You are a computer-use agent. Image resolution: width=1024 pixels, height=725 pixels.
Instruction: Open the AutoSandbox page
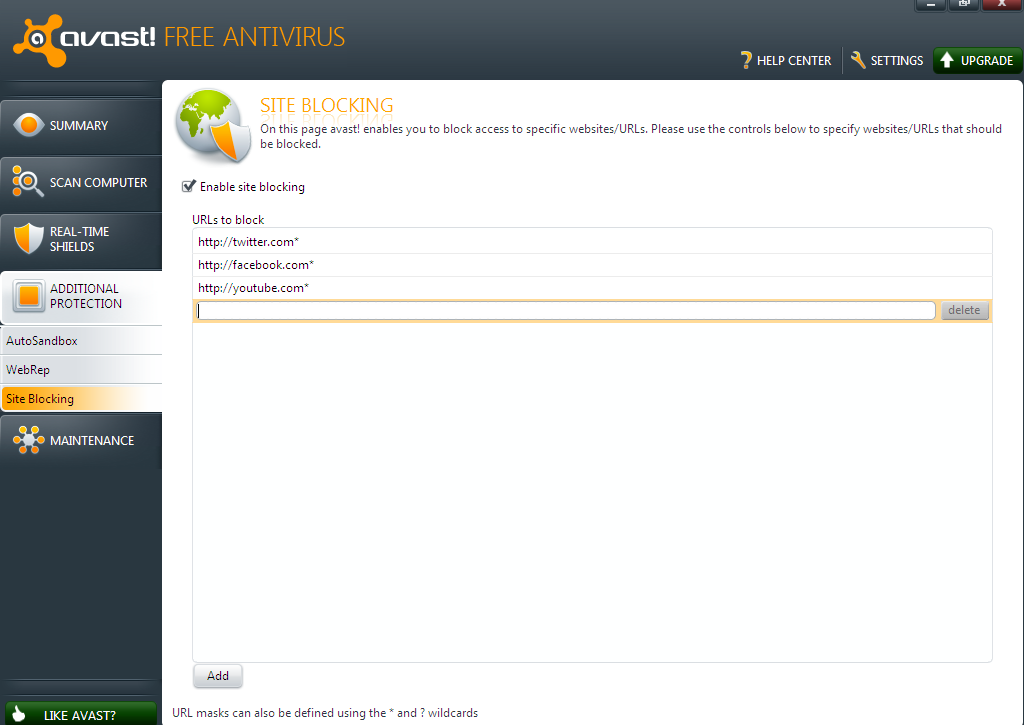coord(81,341)
